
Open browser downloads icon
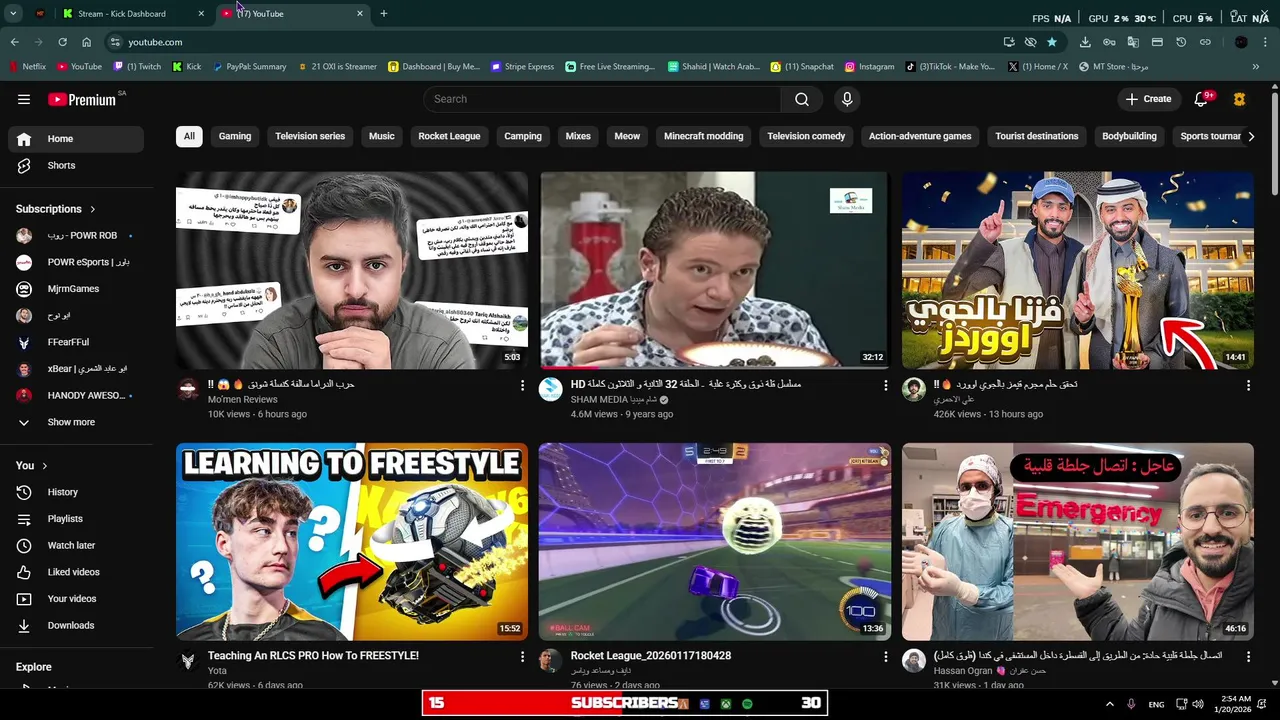pyautogui.click(x=1085, y=42)
